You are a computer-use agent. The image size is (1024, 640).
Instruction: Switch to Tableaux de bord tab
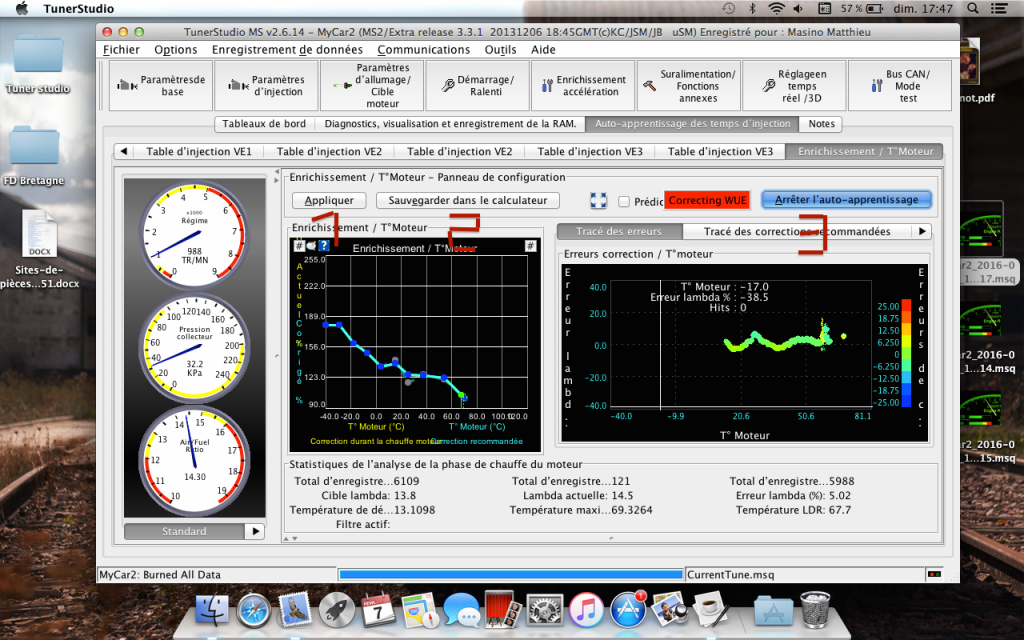pyautogui.click(x=264, y=123)
